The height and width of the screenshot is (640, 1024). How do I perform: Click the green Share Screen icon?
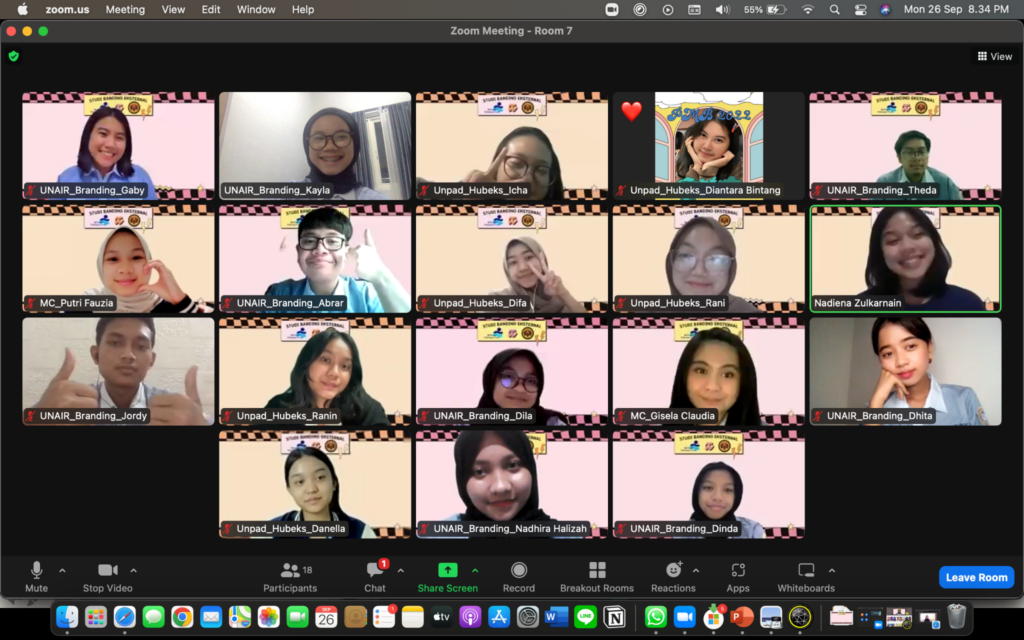[x=447, y=570]
